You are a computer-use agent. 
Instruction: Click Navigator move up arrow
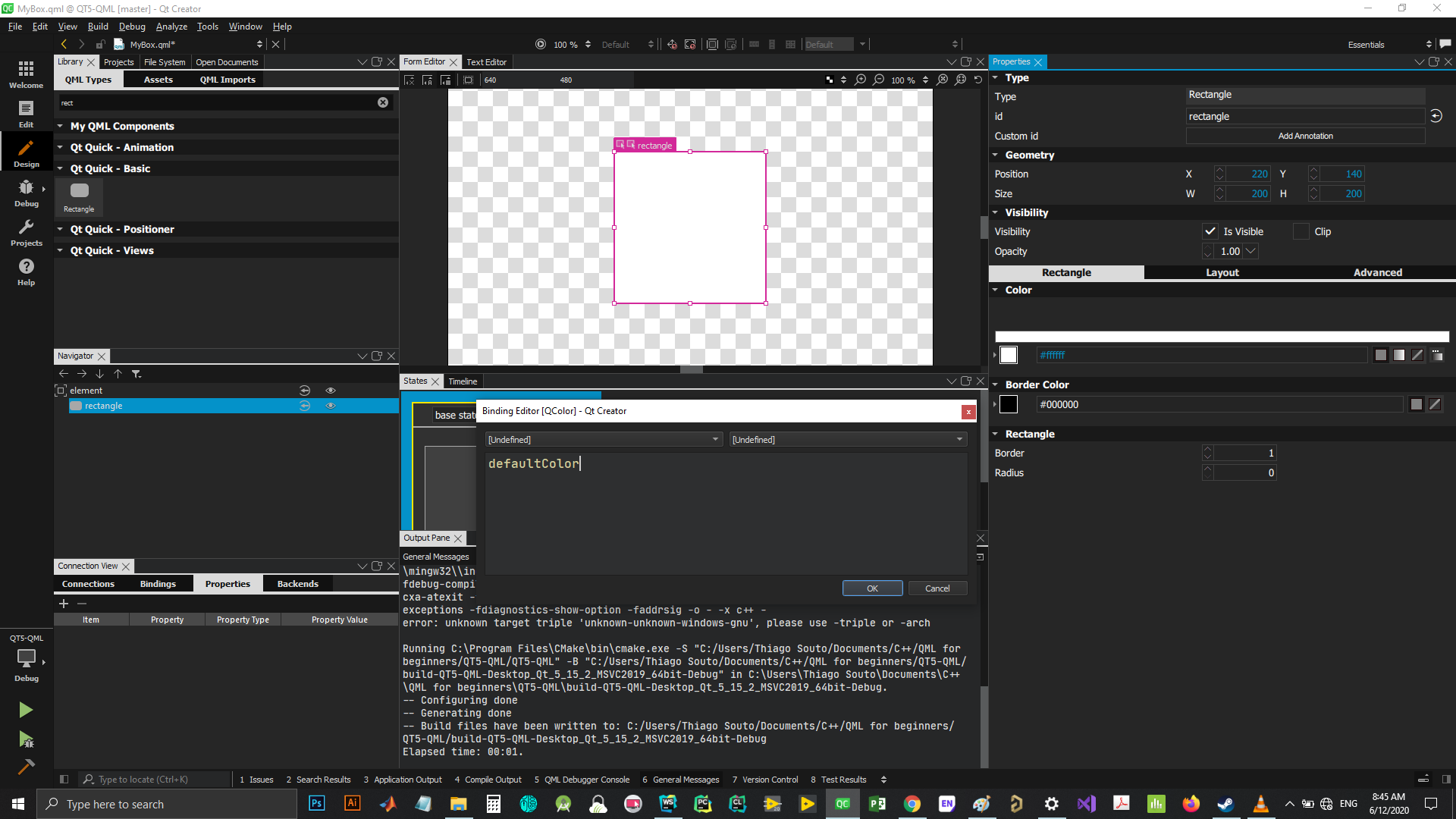pos(118,374)
